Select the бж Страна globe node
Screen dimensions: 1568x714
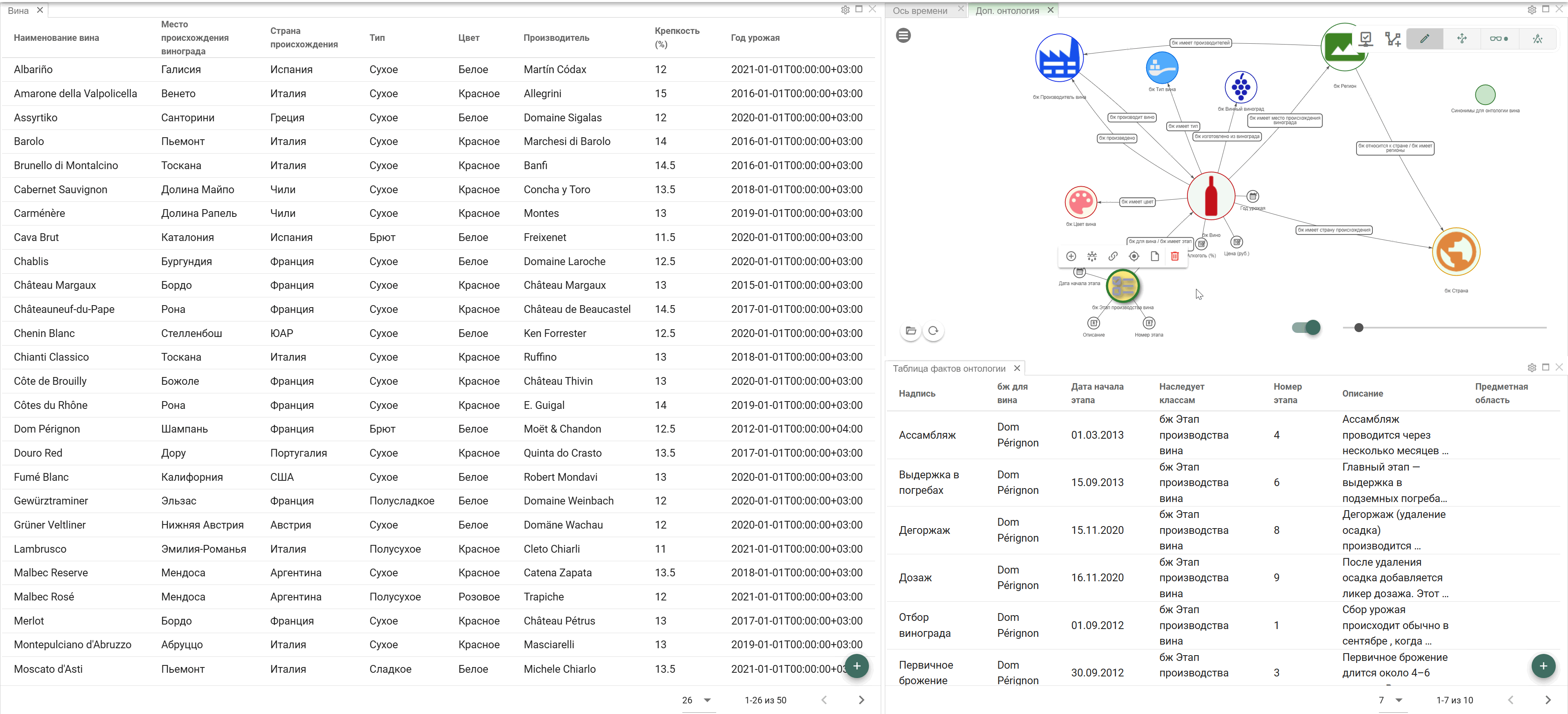1456,252
